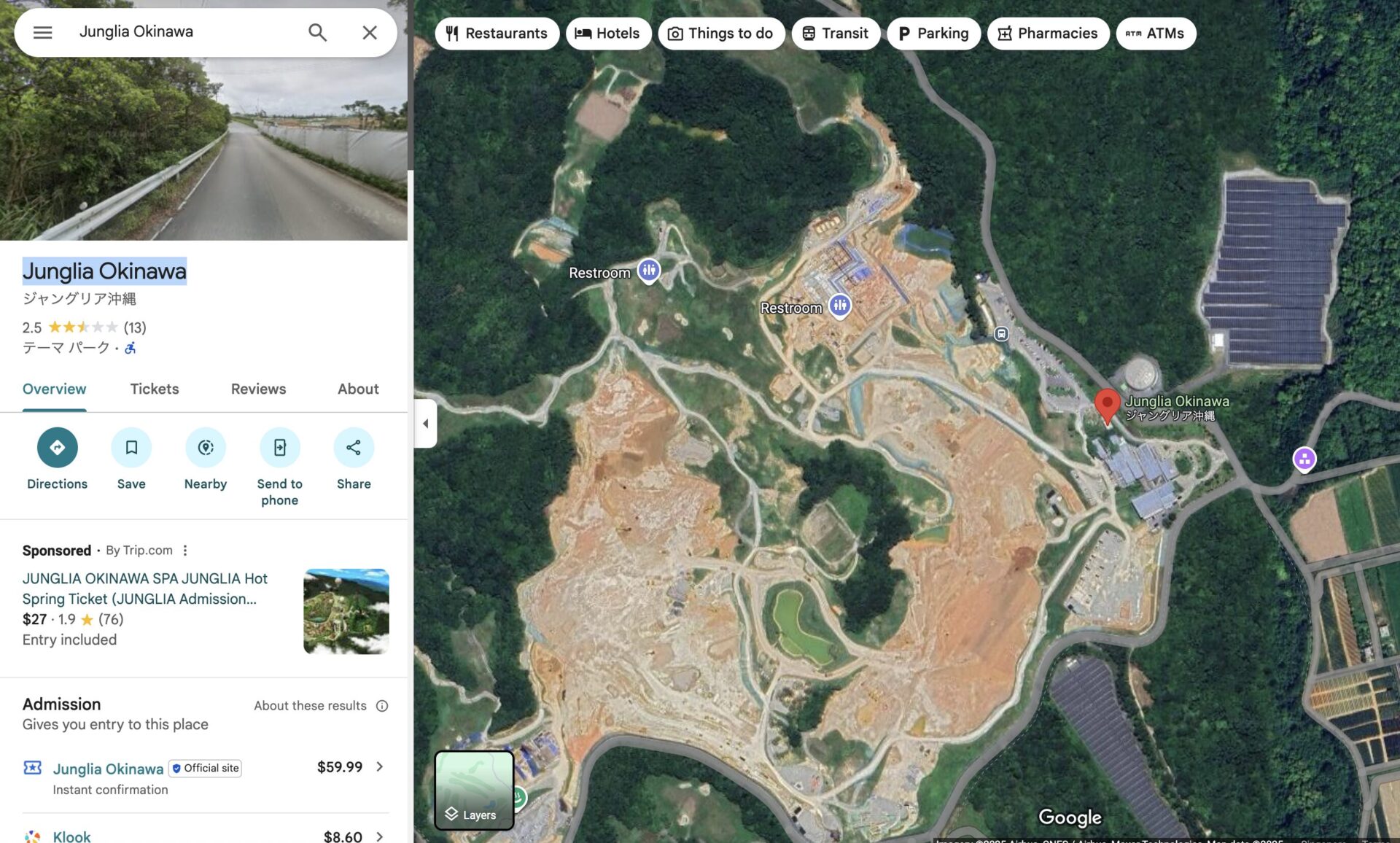Show Parking chip
Image resolution: width=1400 pixels, height=843 pixels.
coord(934,34)
